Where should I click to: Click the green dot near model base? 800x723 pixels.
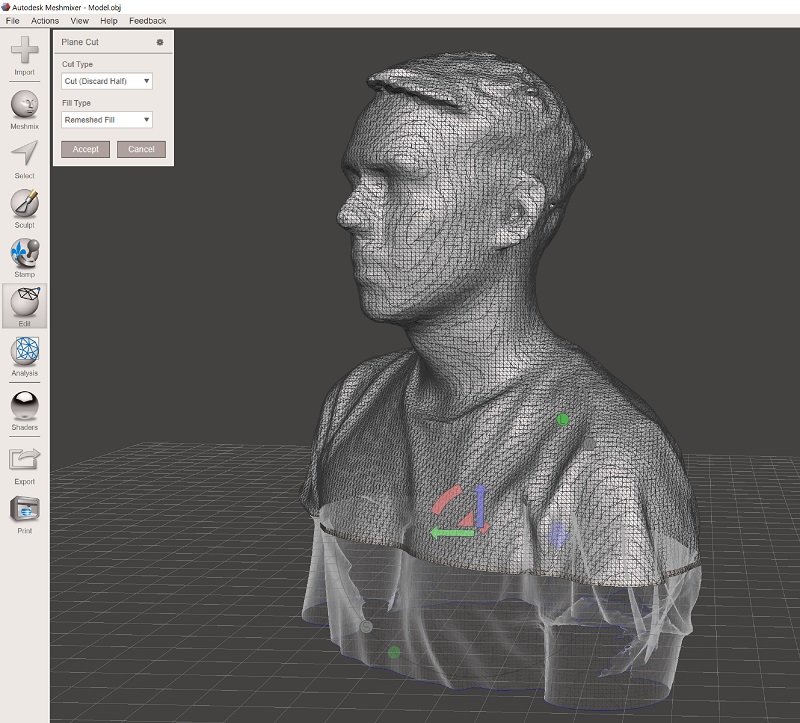coord(394,652)
